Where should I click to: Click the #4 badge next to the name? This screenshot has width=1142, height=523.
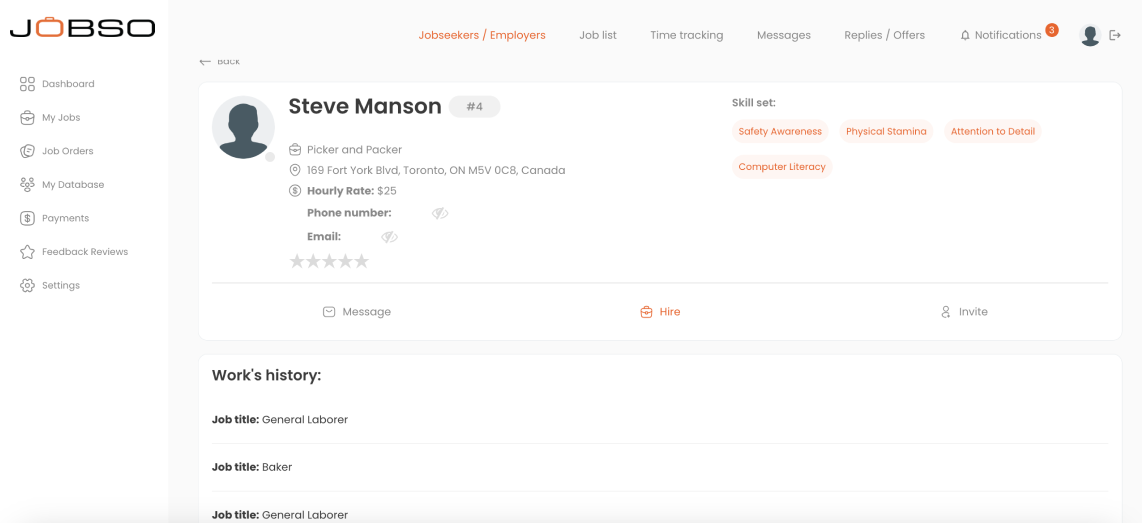point(475,107)
